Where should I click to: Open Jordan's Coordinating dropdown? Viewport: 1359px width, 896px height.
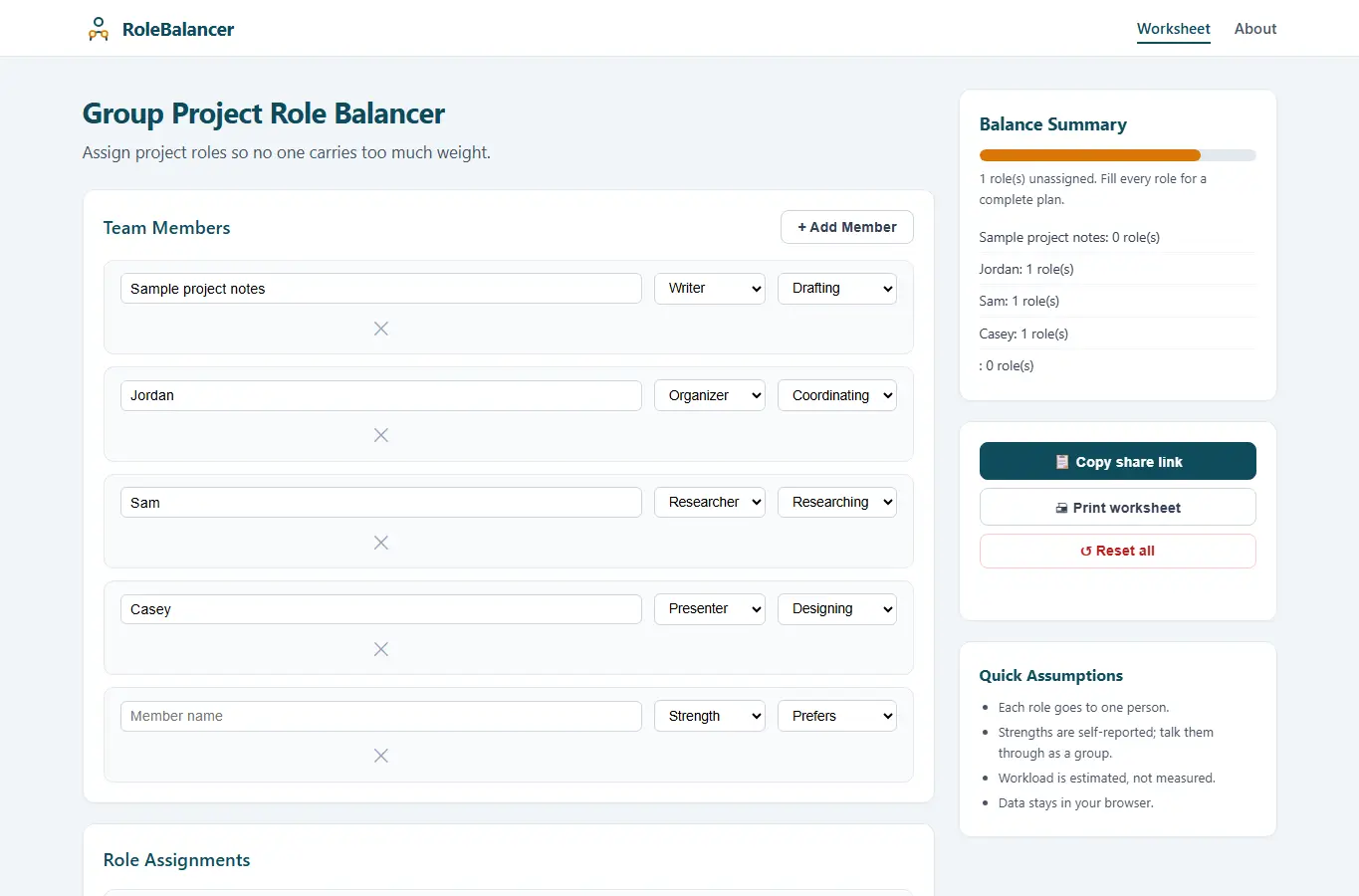pos(837,395)
